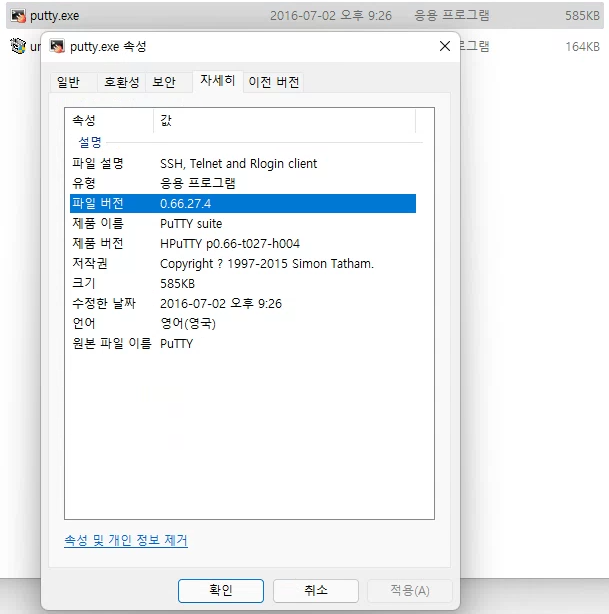Click the 164KB size in Explorer list
The image size is (609, 614).
(582, 47)
